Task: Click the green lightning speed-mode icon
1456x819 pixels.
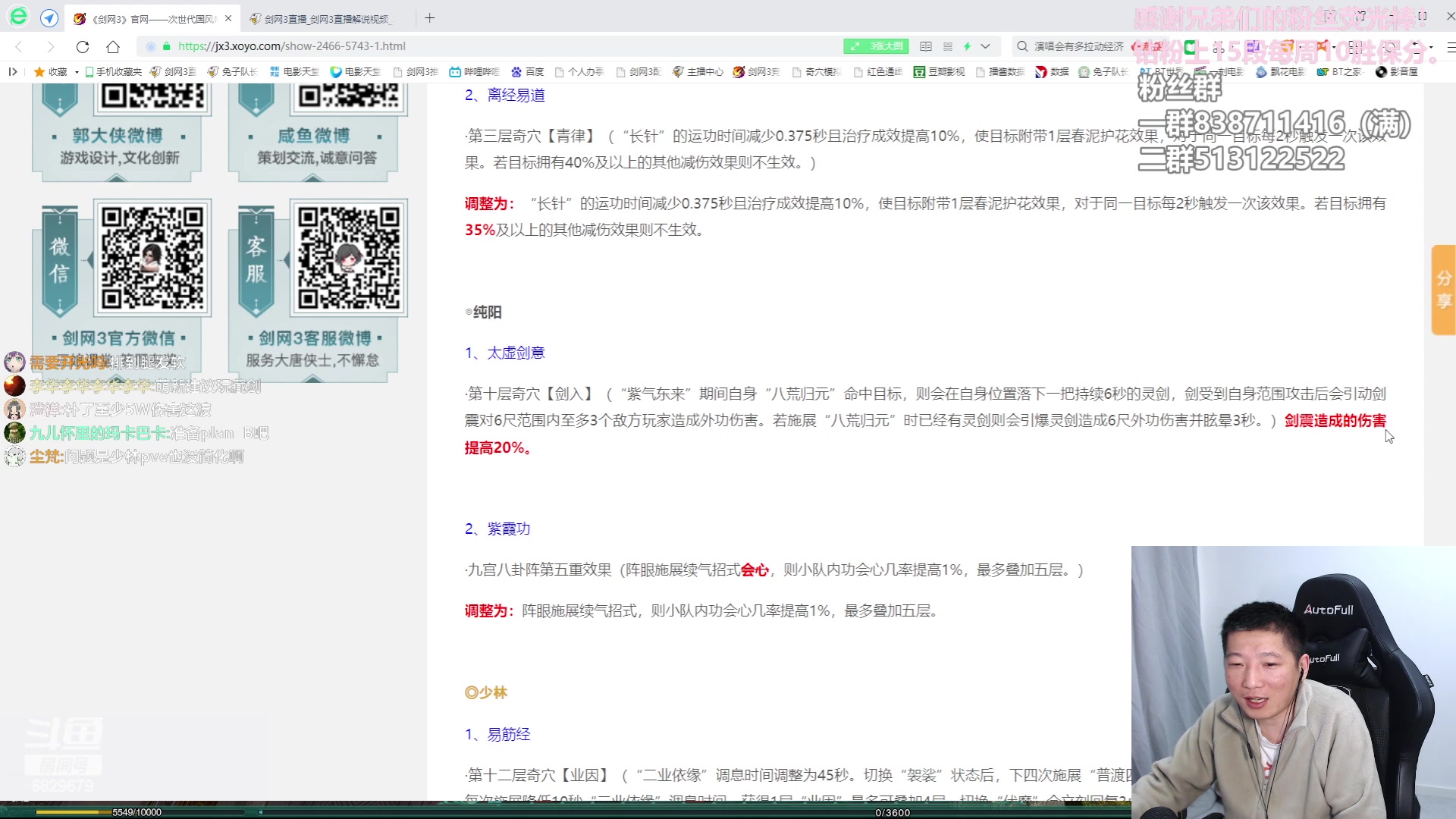Action: pos(967,46)
